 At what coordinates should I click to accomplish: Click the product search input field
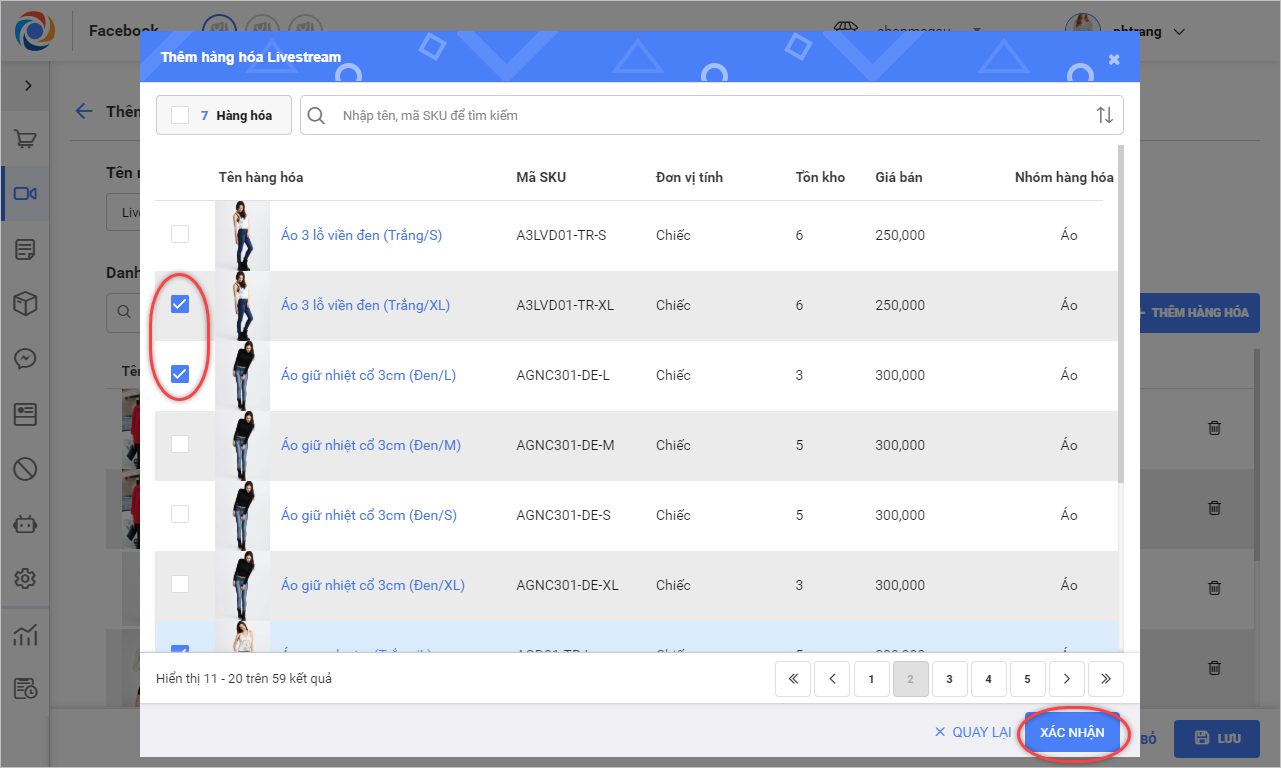click(x=700, y=115)
